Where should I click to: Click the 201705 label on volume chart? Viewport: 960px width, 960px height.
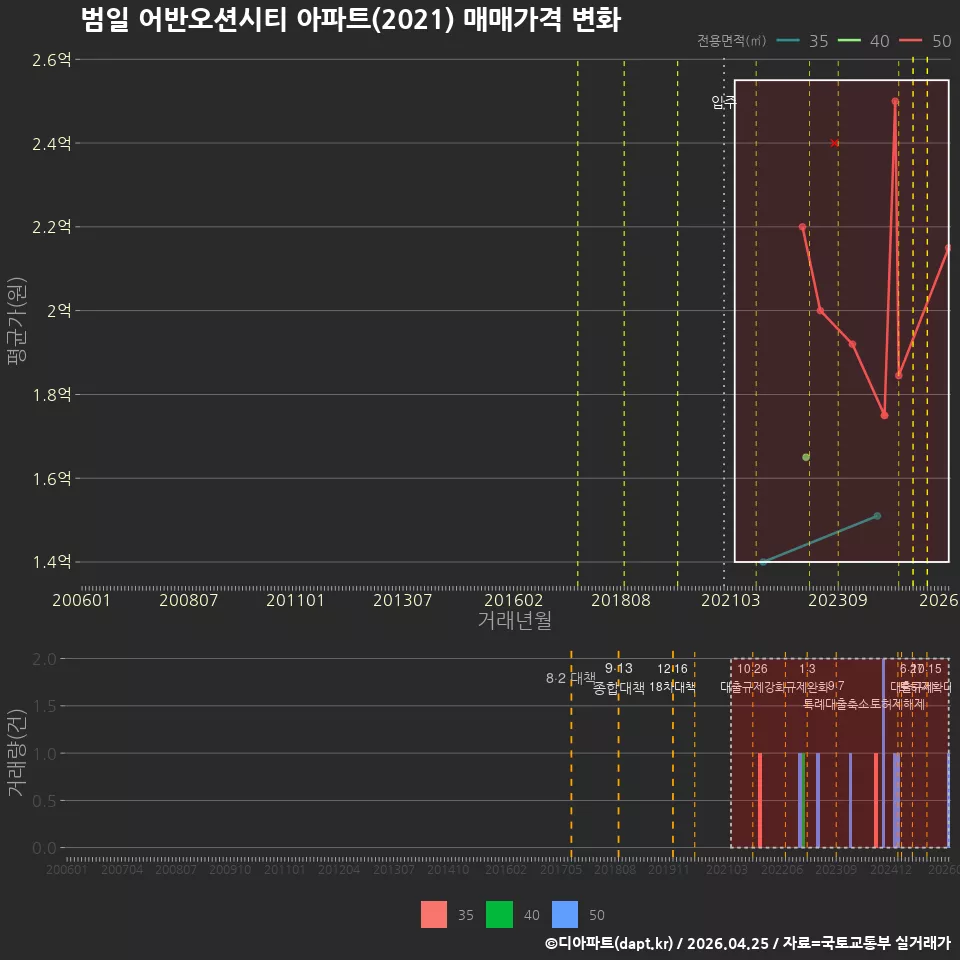(561, 869)
